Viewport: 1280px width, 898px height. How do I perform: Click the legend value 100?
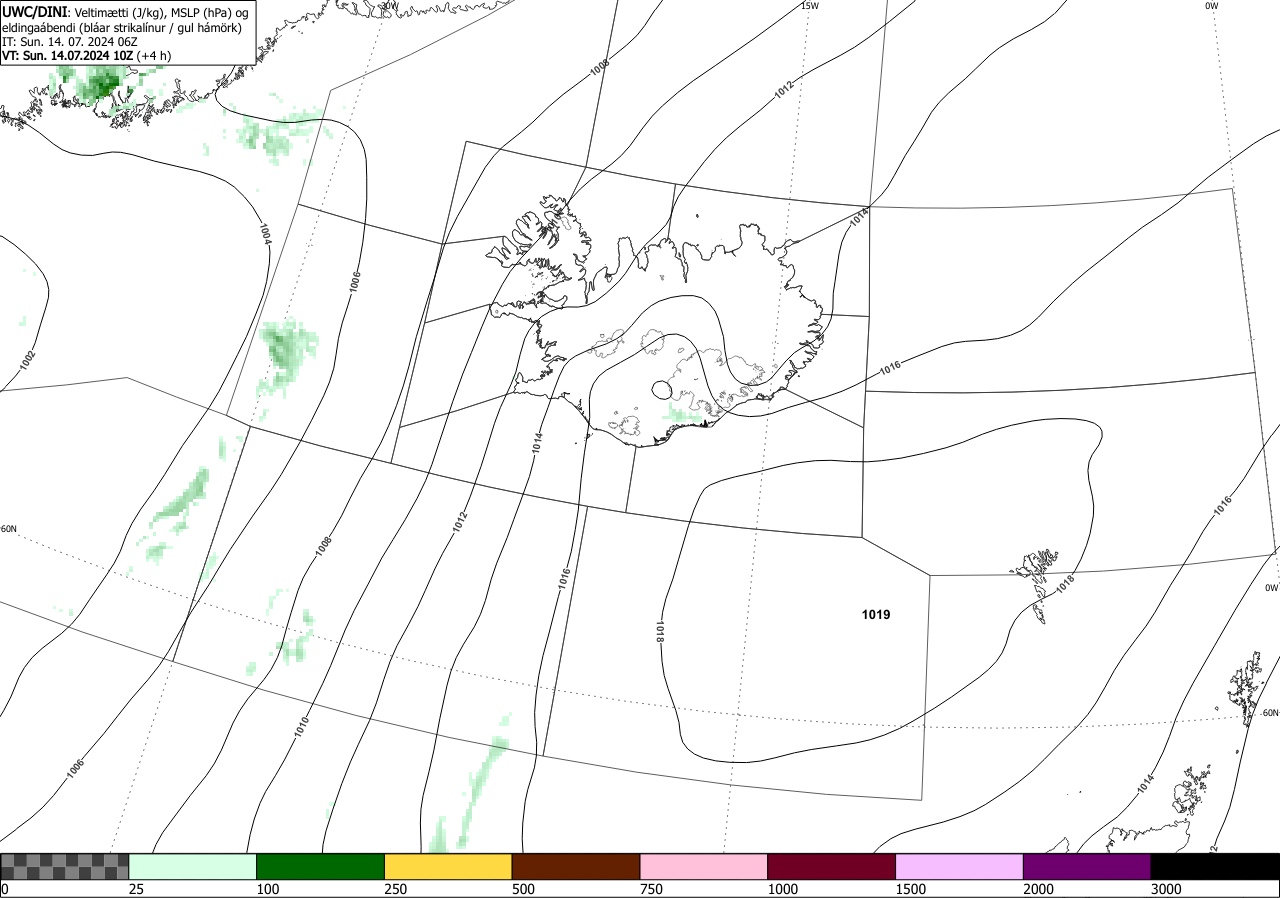(268, 889)
